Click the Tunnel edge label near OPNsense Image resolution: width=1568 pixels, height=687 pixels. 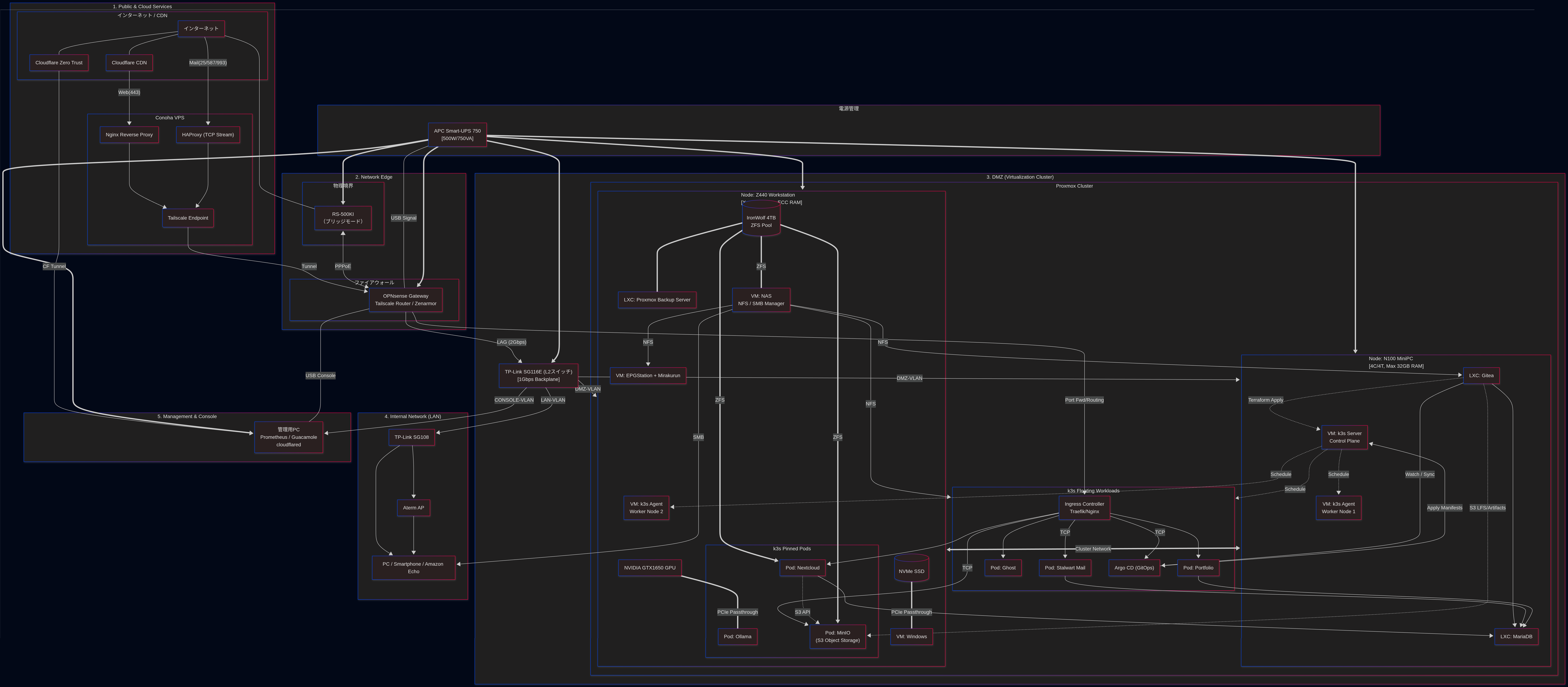tap(309, 266)
